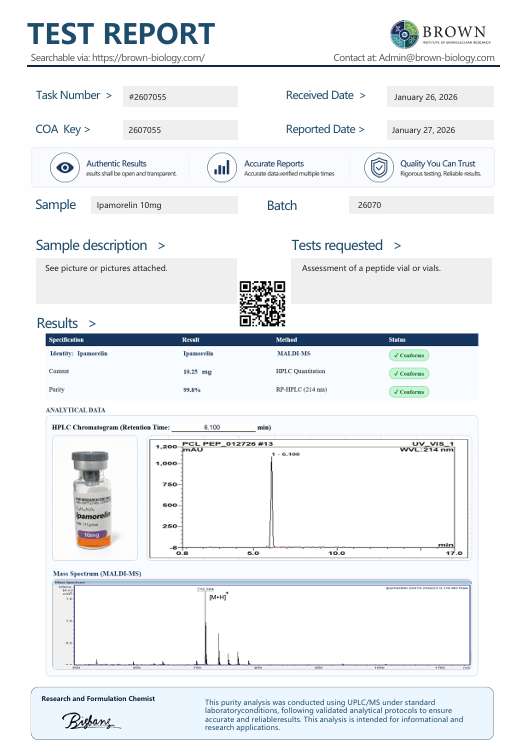Click the Status column header
The height and width of the screenshot is (743, 524).
(397, 340)
